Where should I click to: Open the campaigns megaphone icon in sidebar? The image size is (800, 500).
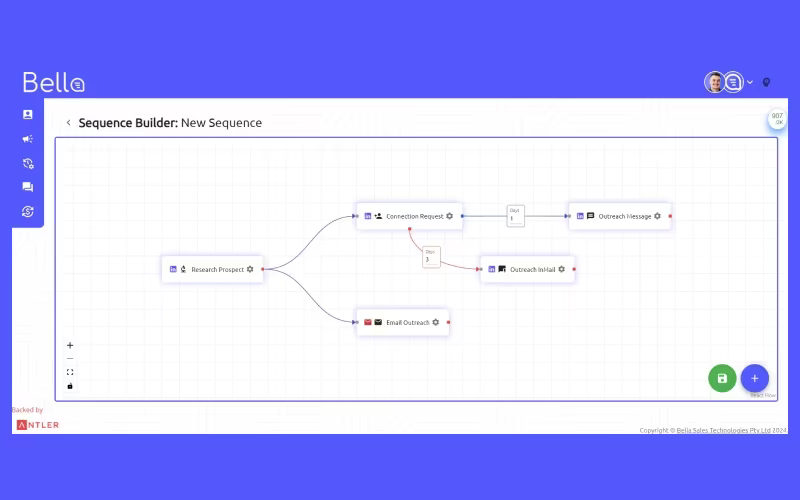pos(28,139)
